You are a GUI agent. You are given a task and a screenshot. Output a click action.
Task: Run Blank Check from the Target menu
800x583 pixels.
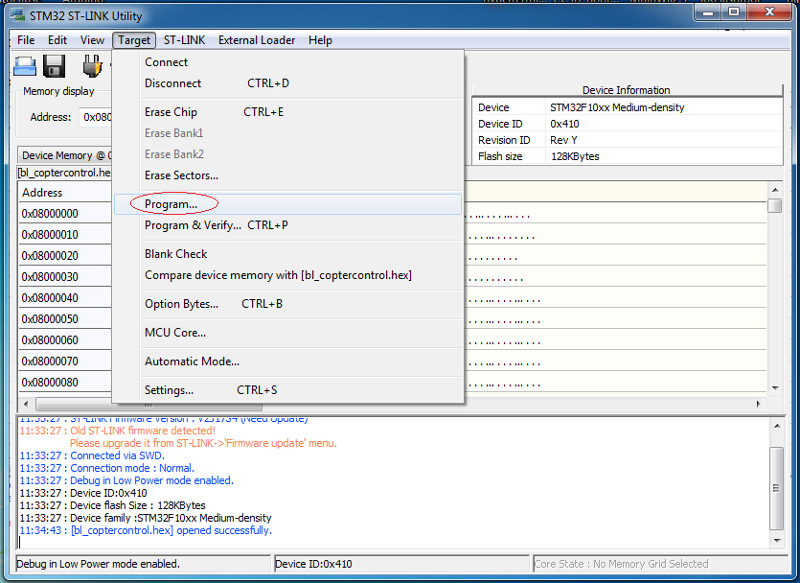click(288, 254)
